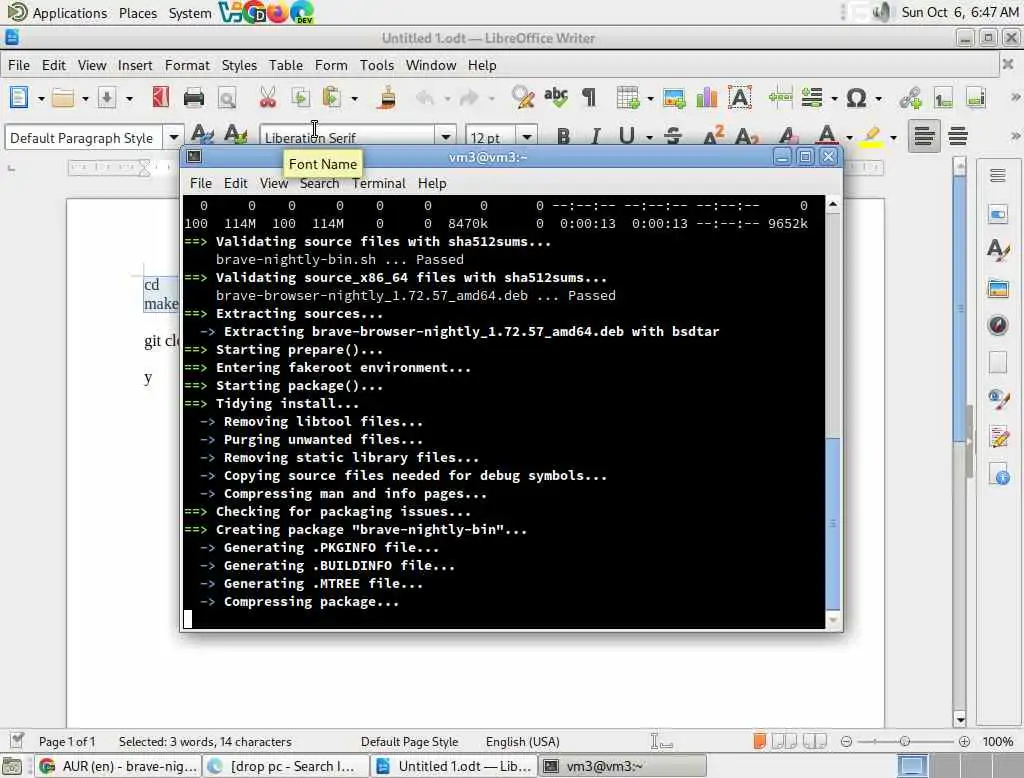Insert text box icon
1024x778 pixels.
coord(739,98)
